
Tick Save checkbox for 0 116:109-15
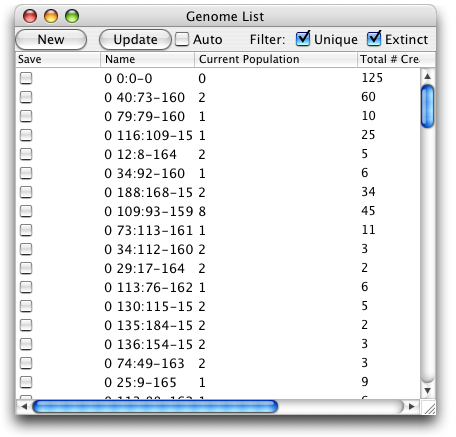[x=26, y=135]
